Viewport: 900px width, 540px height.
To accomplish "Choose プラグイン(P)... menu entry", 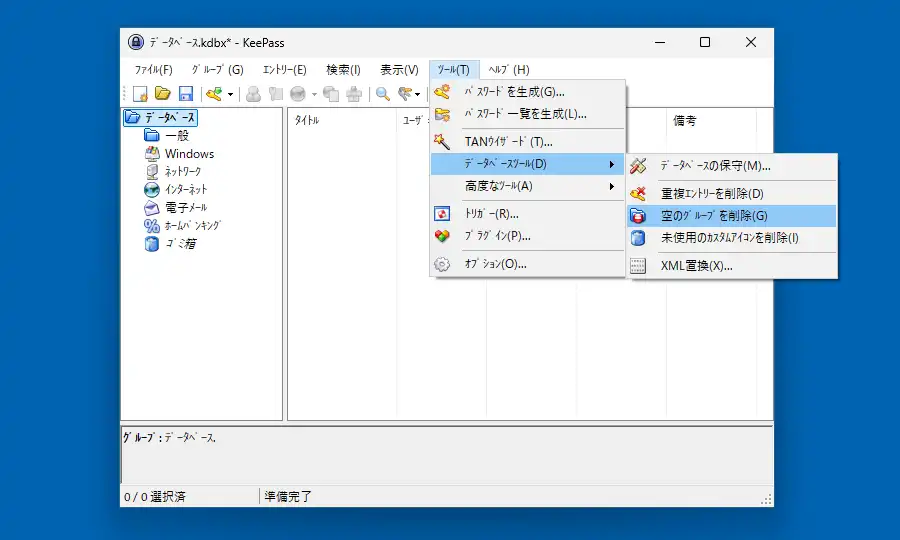I will coord(527,236).
